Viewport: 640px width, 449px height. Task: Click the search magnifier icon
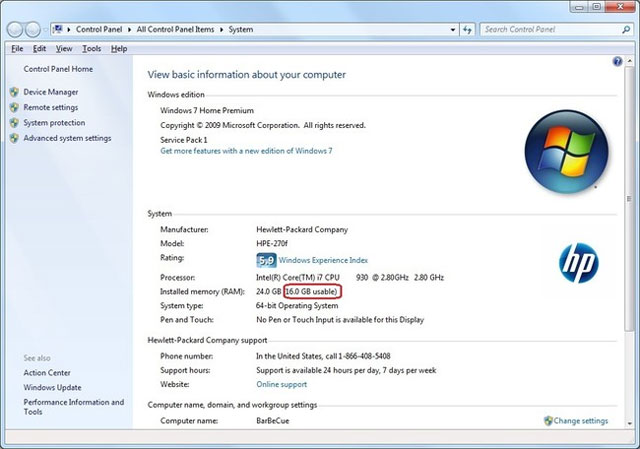click(626, 29)
